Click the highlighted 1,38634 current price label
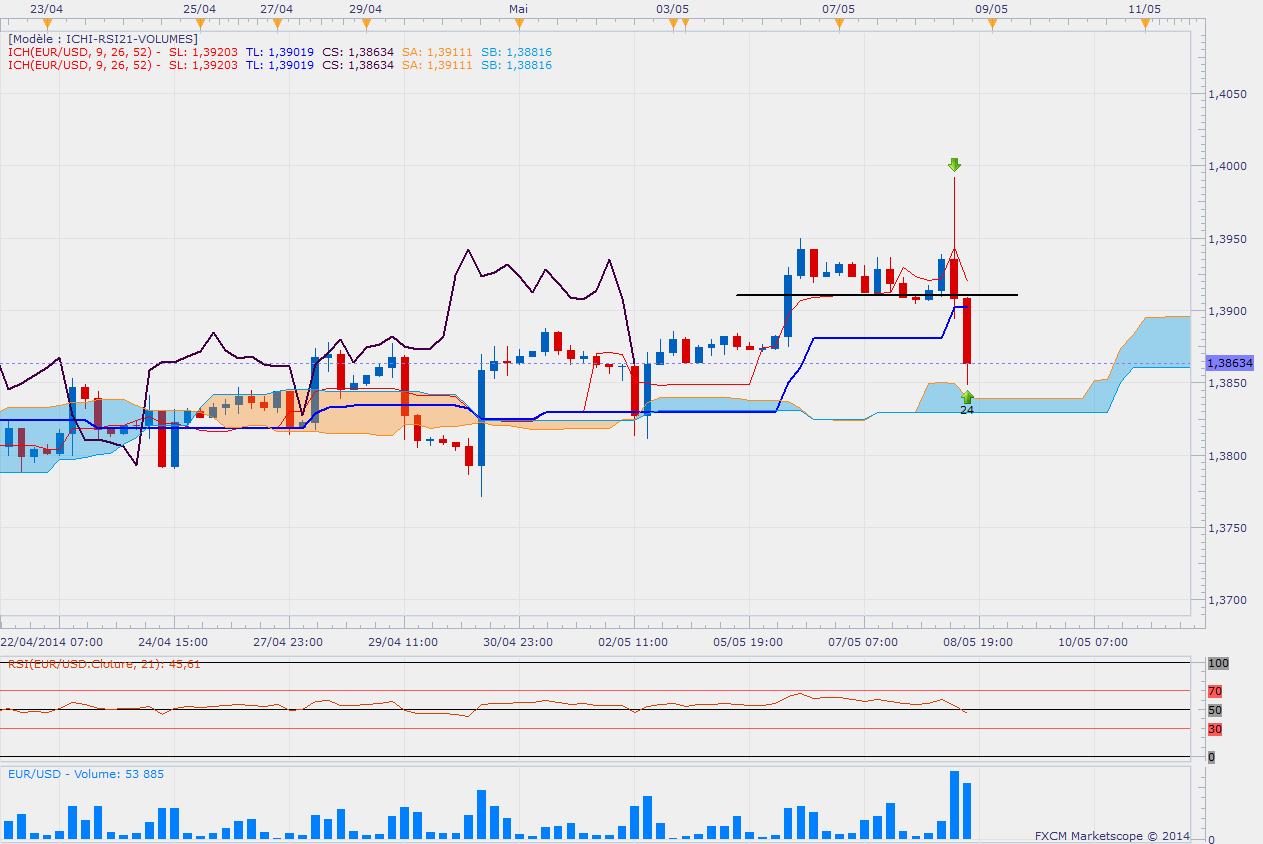This screenshot has width=1263, height=844. [x=1230, y=363]
